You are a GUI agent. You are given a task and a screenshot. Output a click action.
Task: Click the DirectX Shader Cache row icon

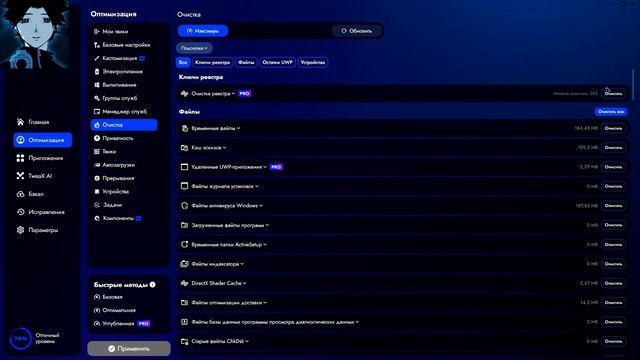pos(184,283)
